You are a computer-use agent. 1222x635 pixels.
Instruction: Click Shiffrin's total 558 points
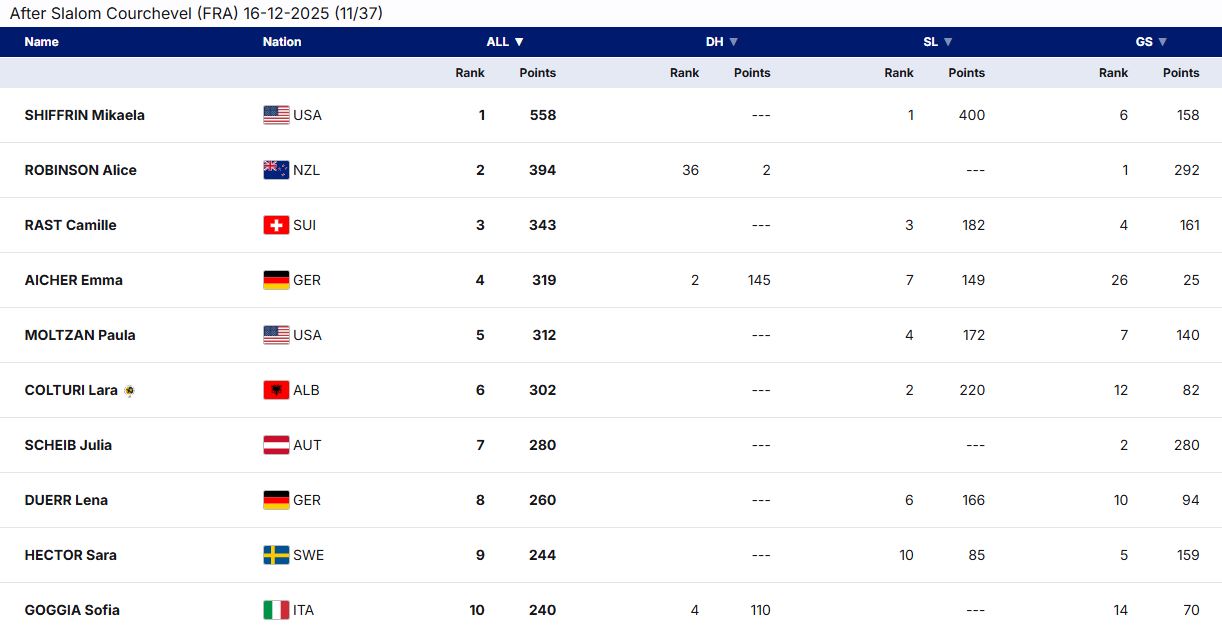coord(542,115)
